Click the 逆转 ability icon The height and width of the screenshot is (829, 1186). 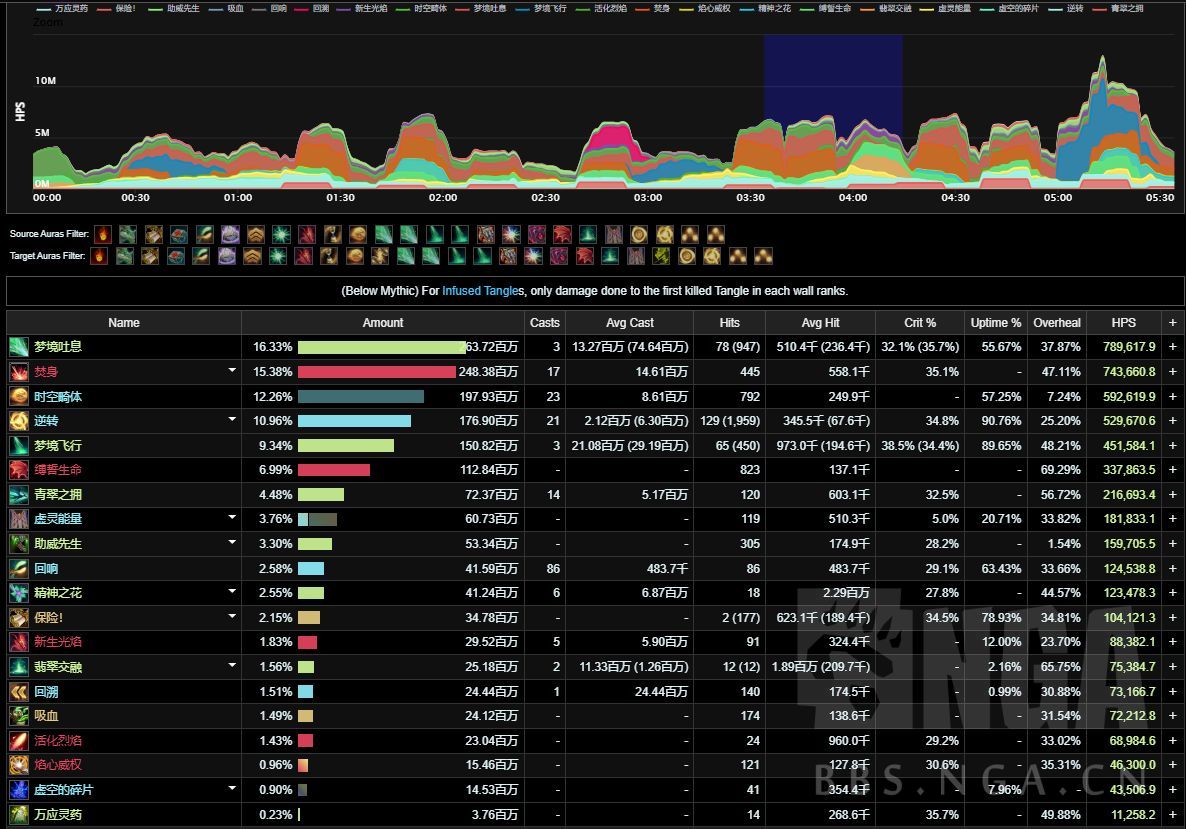click(19, 421)
